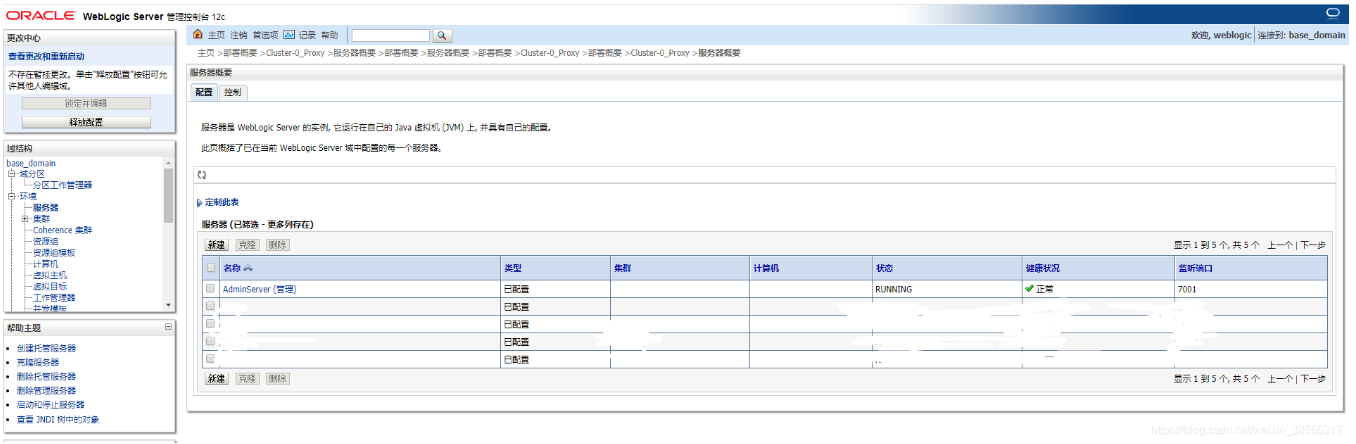Image resolution: width=1356 pixels, height=444 pixels.
Task: Sort by the 状态 column header
Action: pos(884,268)
